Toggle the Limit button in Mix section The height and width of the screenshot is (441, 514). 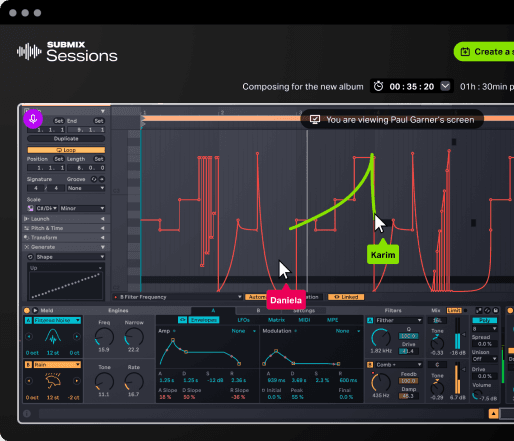click(x=454, y=310)
